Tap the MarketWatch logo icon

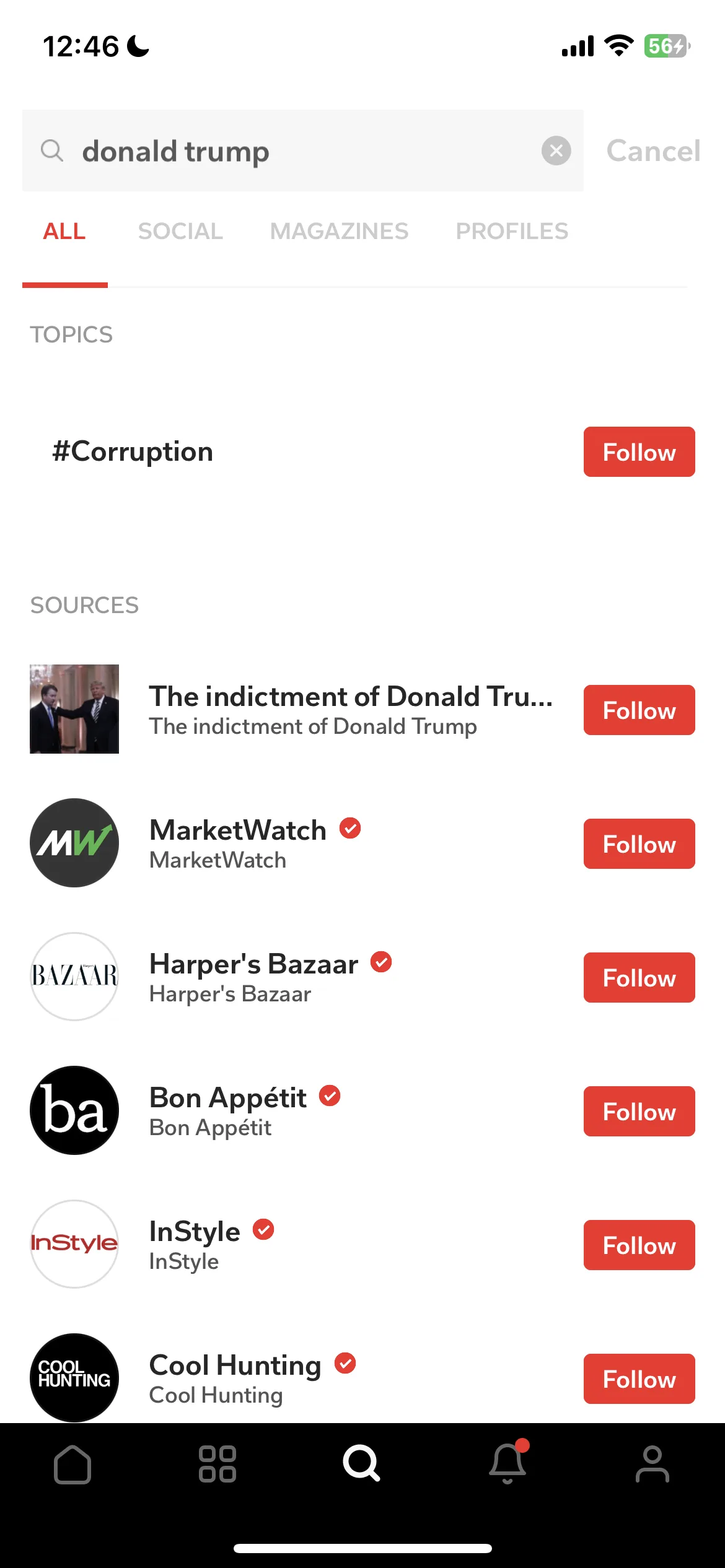point(74,843)
